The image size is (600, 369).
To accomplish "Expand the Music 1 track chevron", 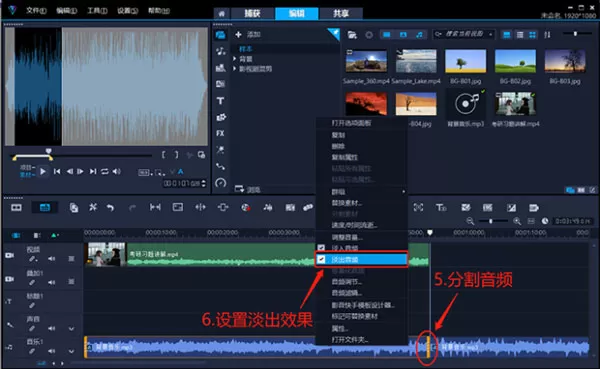I will coord(72,351).
